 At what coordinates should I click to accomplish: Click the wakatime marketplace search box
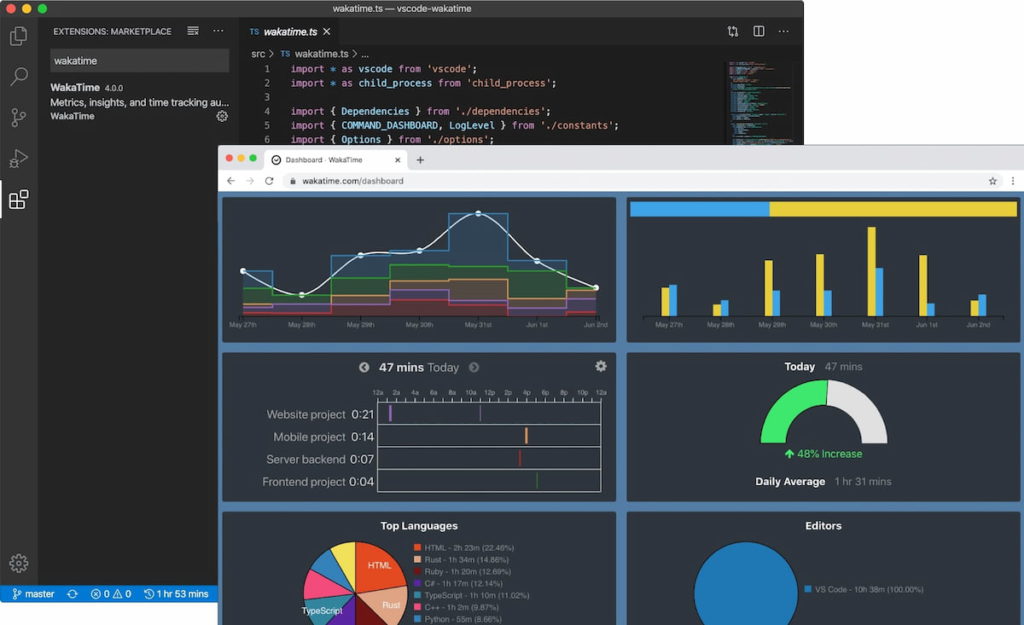click(x=140, y=61)
